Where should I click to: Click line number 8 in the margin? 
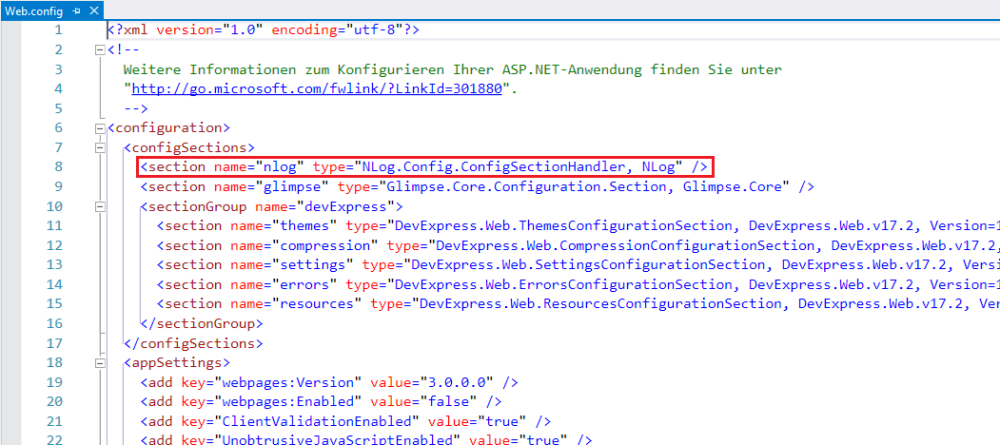(x=59, y=167)
